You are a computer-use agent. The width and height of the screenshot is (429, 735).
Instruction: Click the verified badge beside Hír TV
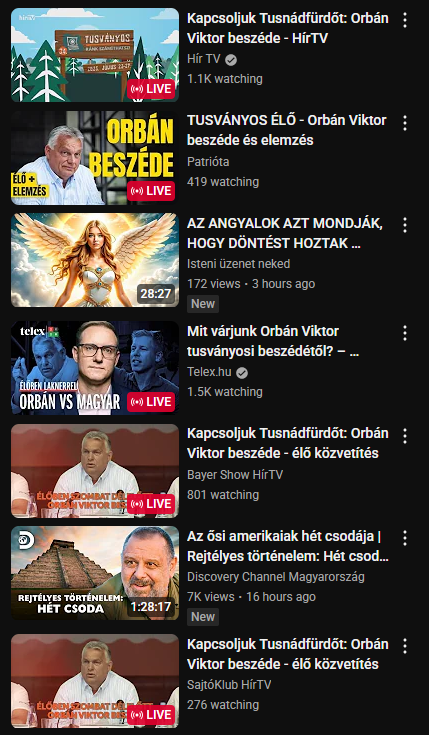[230, 60]
